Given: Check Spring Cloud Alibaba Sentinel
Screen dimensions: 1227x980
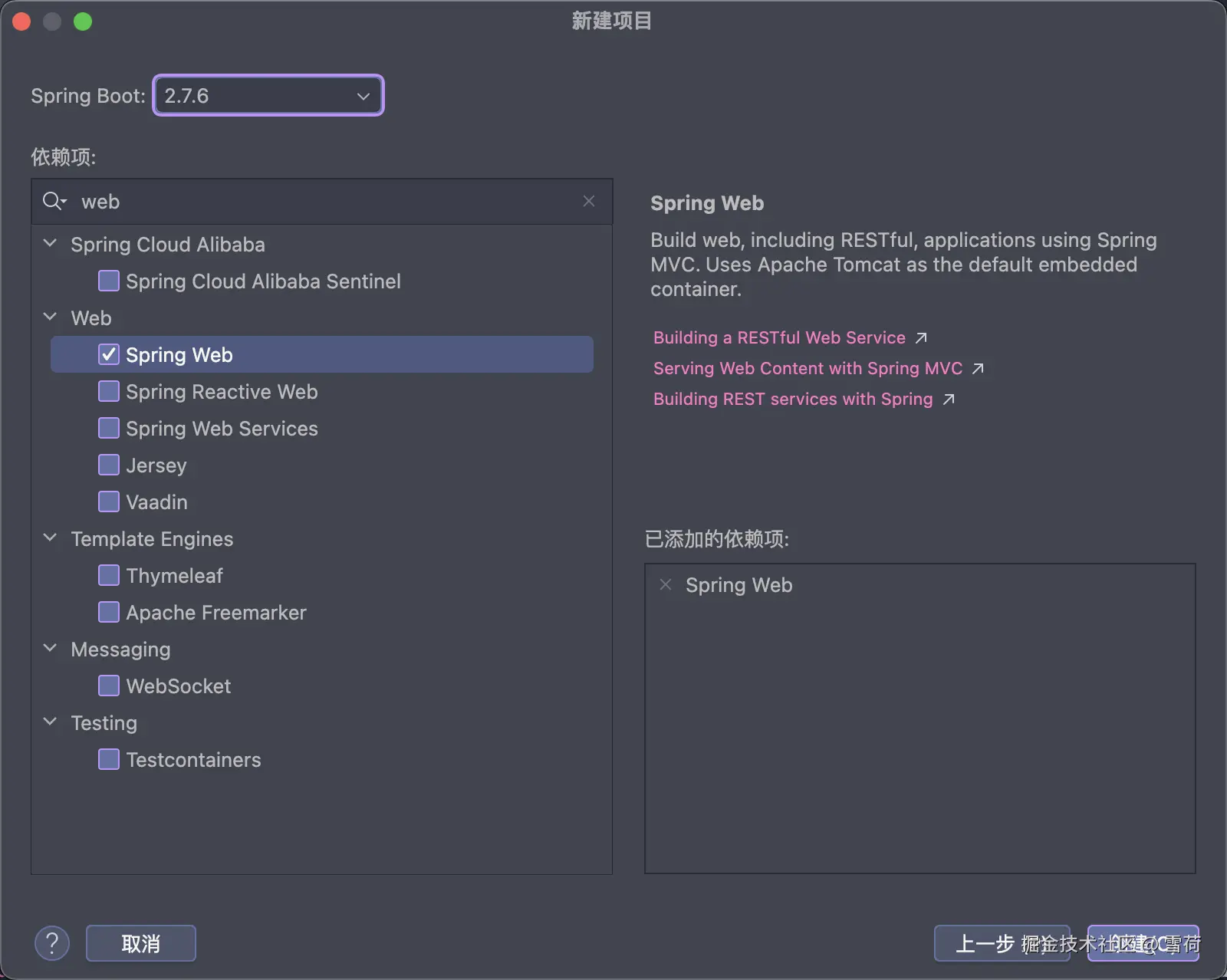Looking at the screenshot, I should [x=109, y=281].
